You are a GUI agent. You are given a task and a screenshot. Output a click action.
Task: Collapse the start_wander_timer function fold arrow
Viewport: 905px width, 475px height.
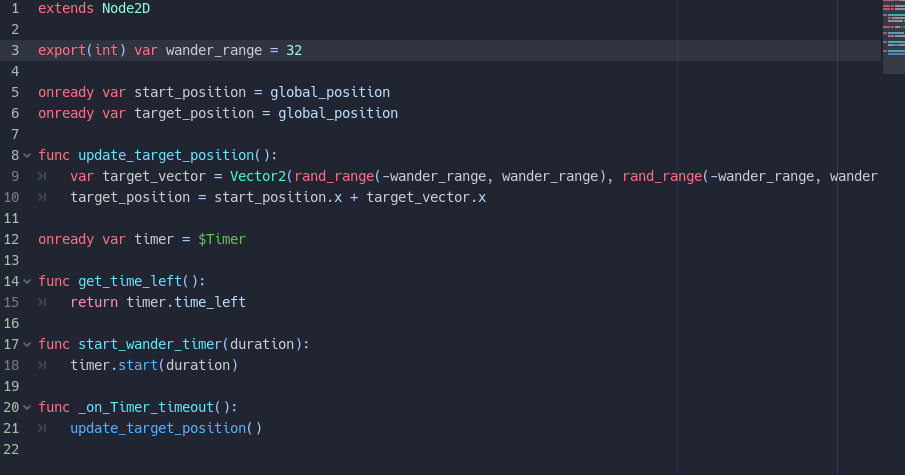(27, 345)
